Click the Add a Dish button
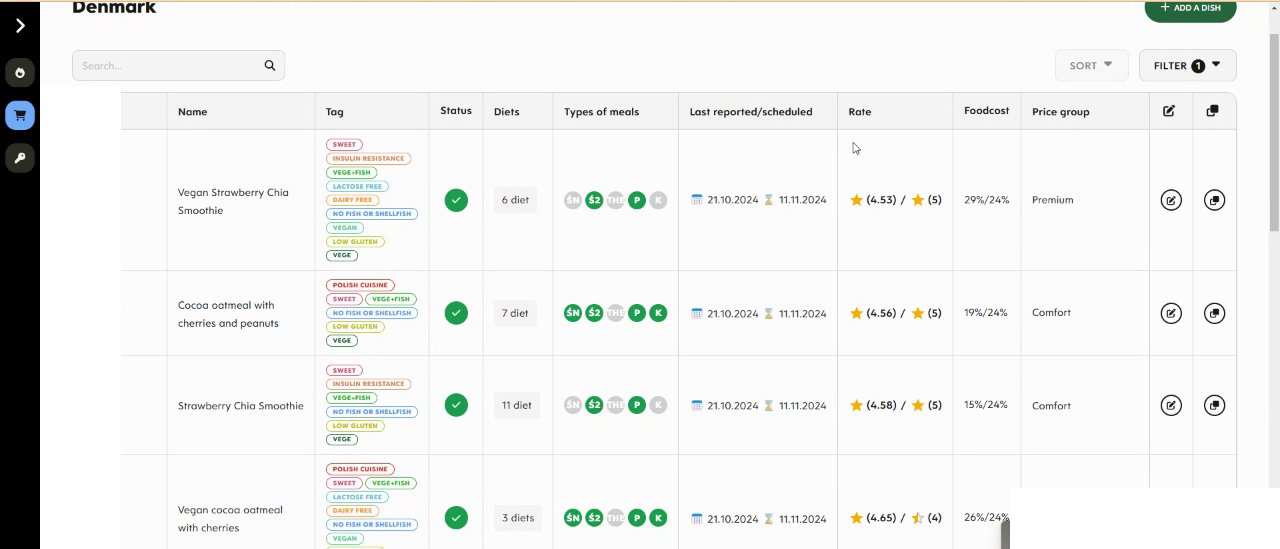 (1190, 8)
